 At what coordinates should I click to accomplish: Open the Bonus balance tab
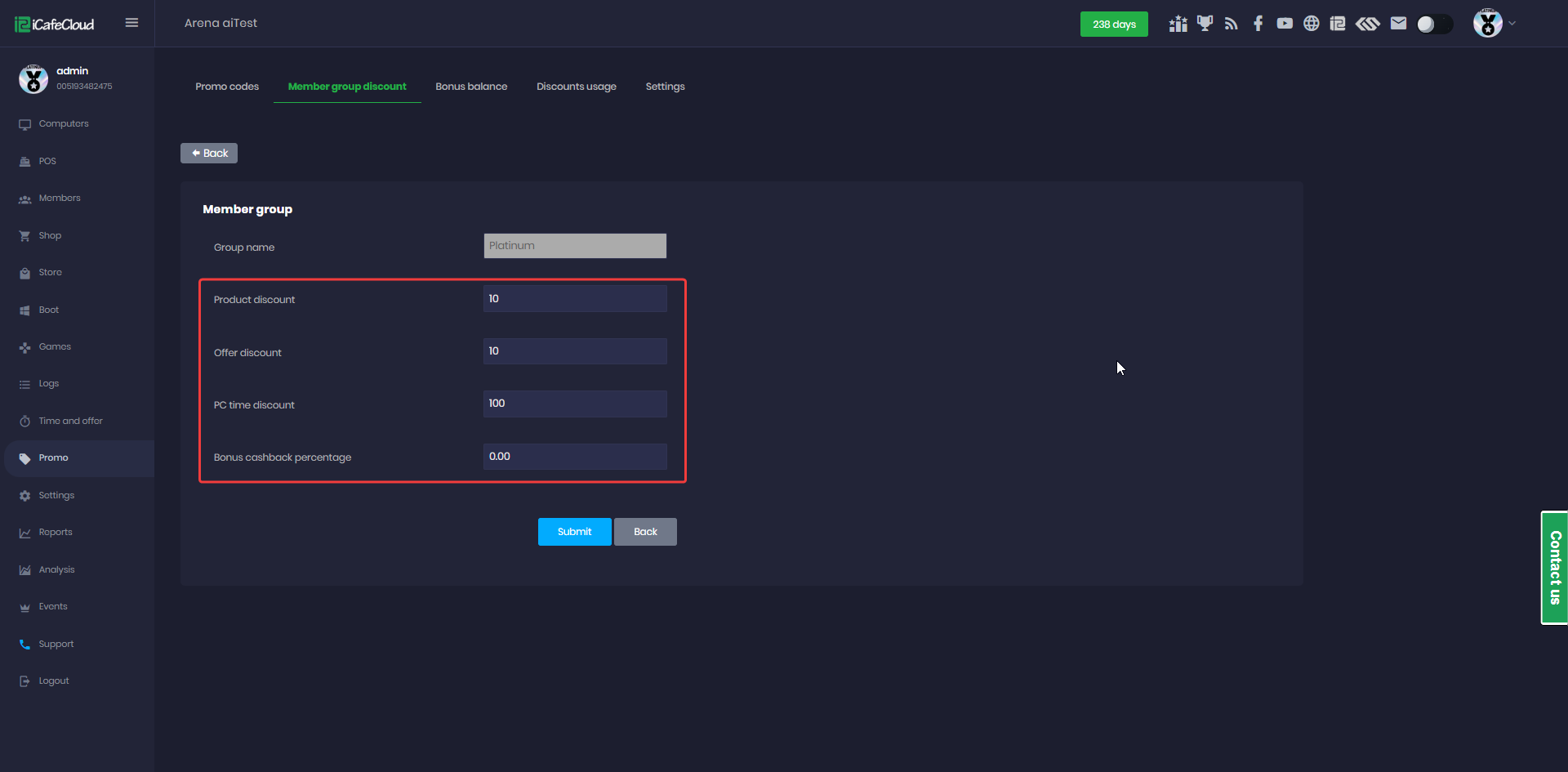471,87
